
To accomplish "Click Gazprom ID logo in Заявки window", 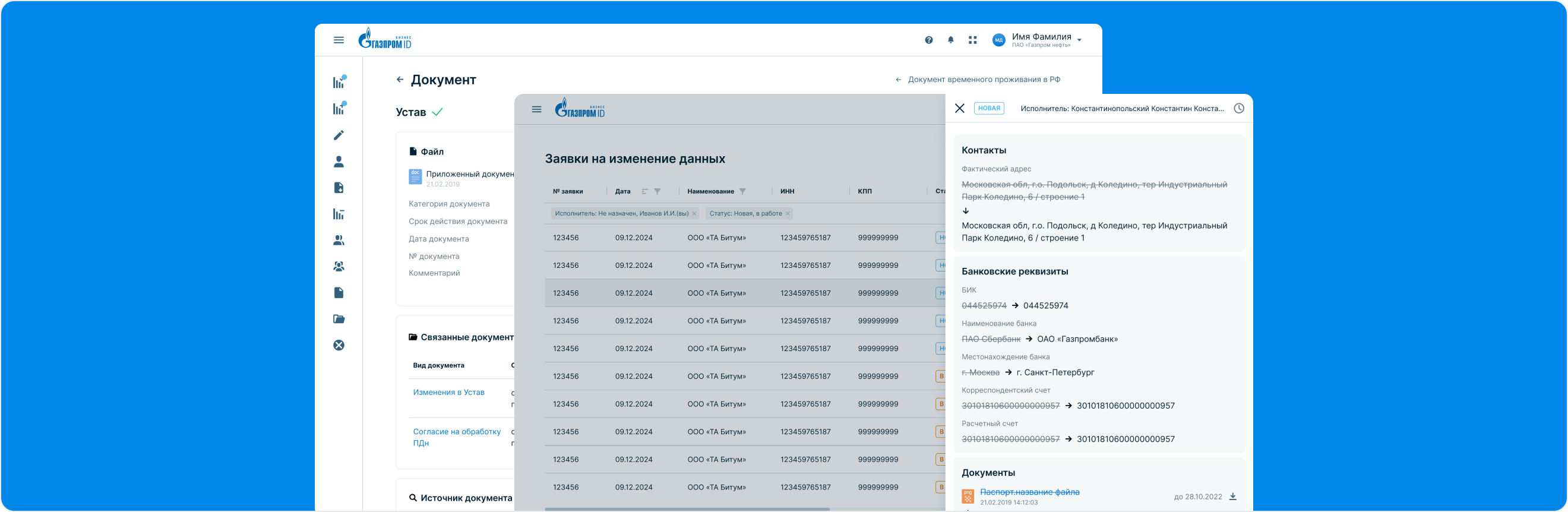I will [580, 108].
